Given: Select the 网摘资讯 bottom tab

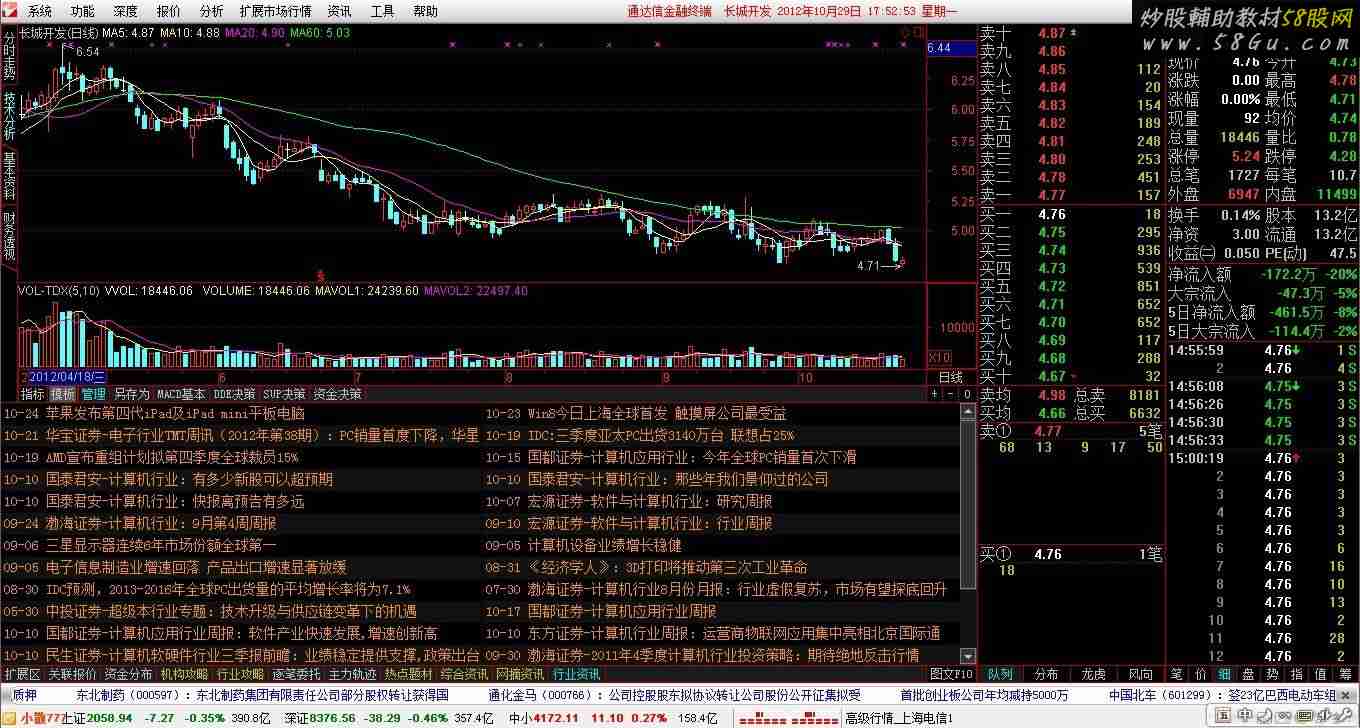Looking at the screenshot, I should 520,674.
